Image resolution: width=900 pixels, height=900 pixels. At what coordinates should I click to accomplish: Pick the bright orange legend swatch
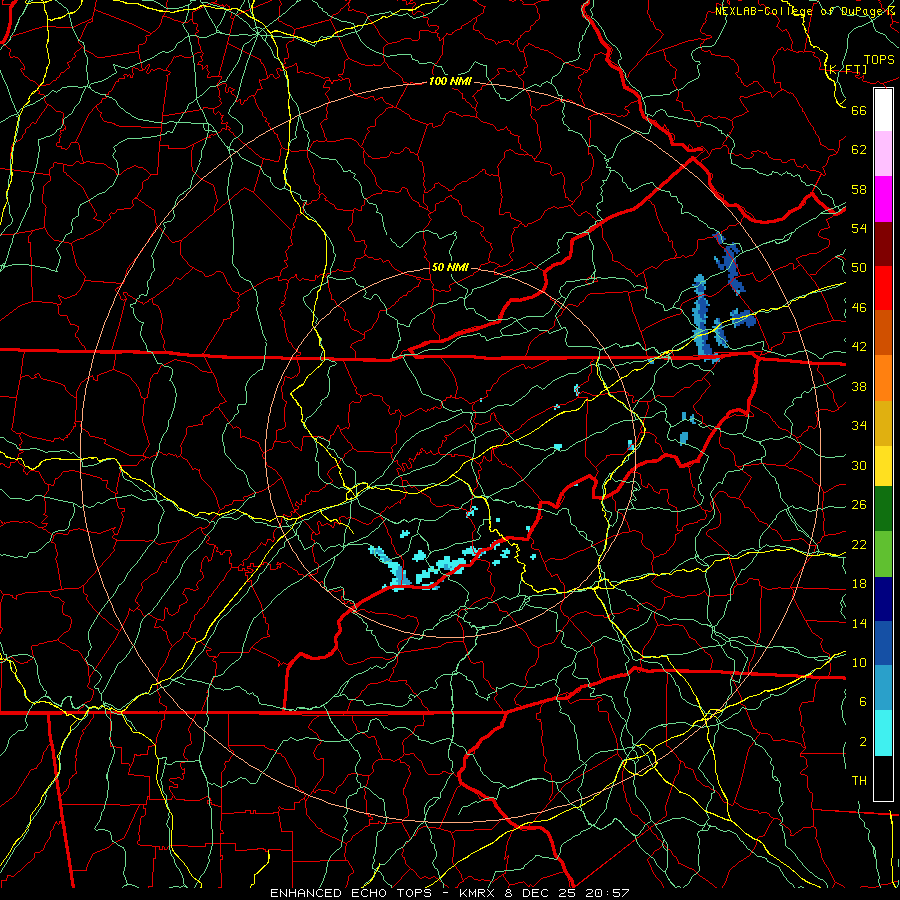[x=883, y=378]
